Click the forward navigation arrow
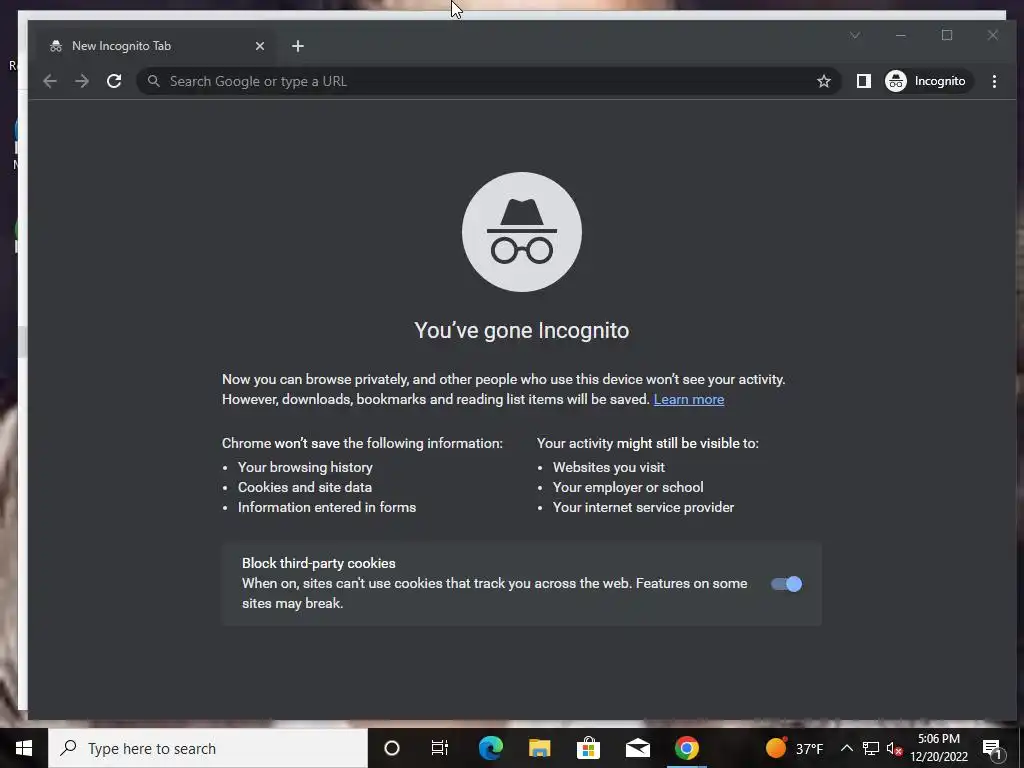The width and height of the screenshot is (1024, 768). click(x=82, y=81)
